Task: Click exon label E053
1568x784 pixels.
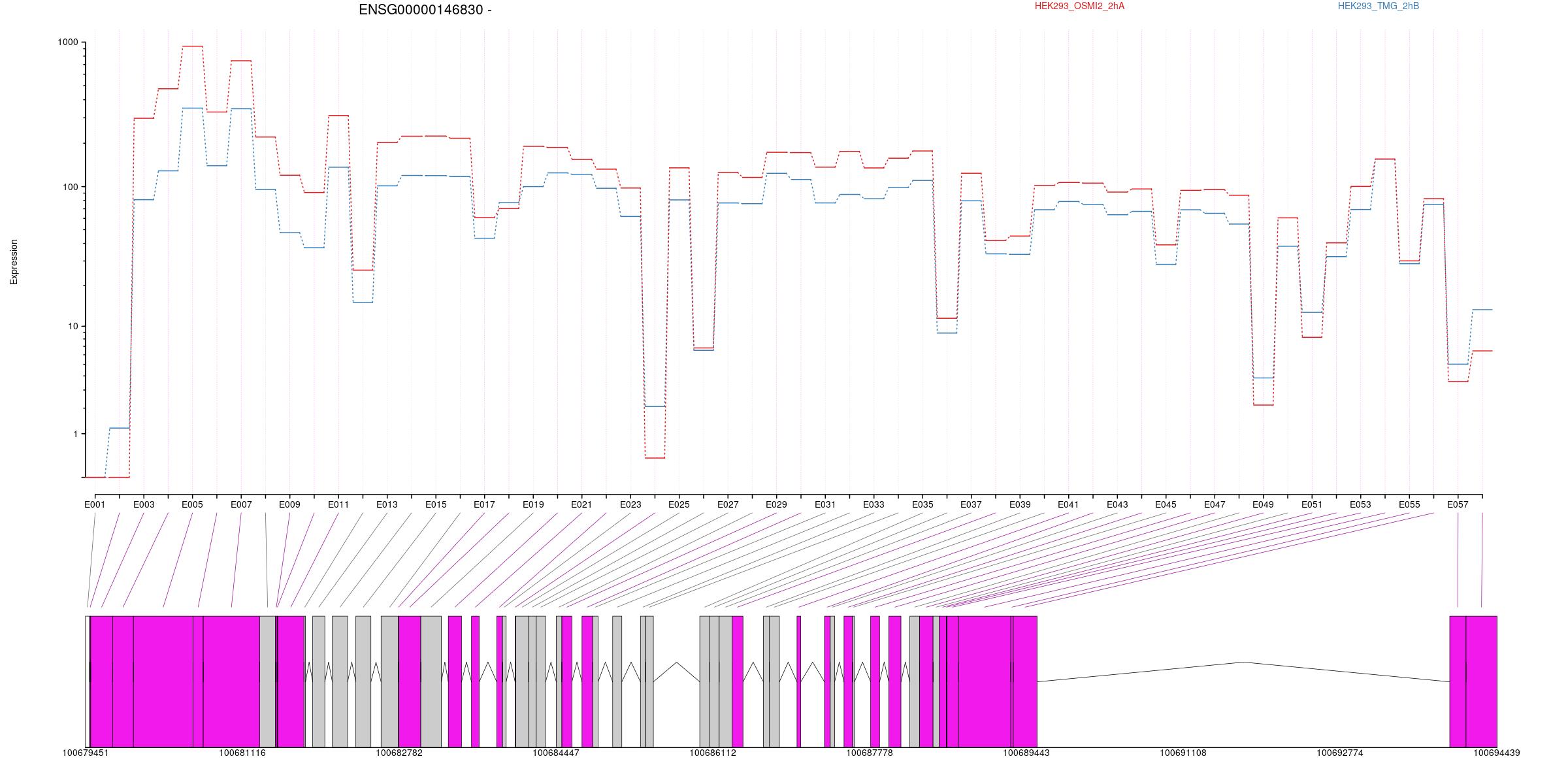Action: (x=1360, y=504)
